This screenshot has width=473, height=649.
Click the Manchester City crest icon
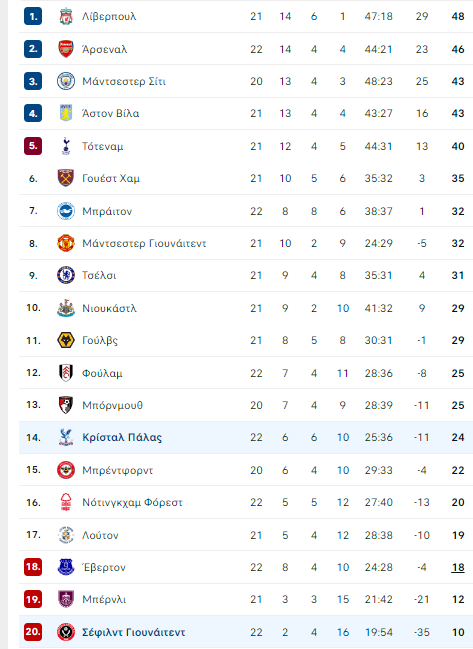66,81
